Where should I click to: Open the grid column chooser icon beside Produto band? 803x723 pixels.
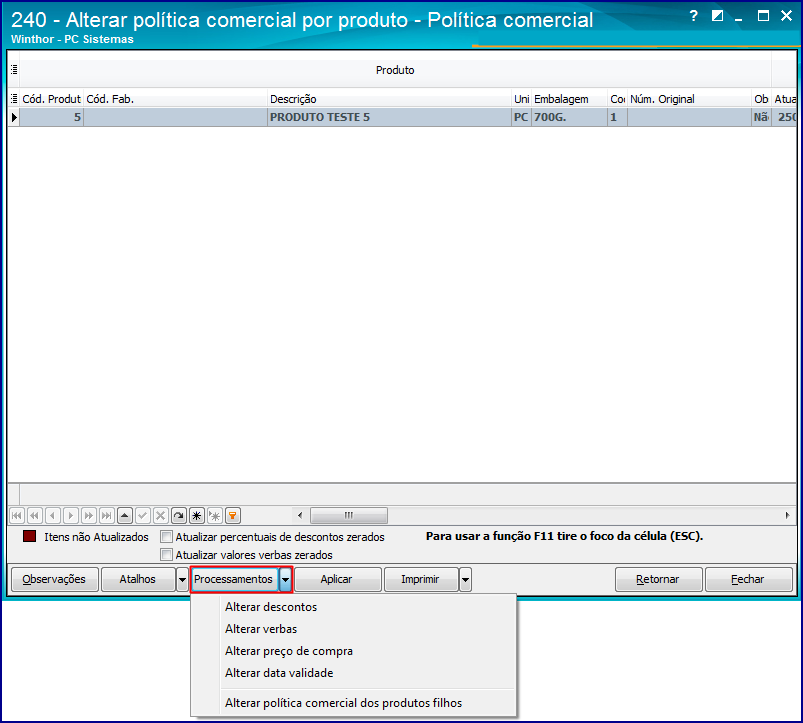coord(14,69)
